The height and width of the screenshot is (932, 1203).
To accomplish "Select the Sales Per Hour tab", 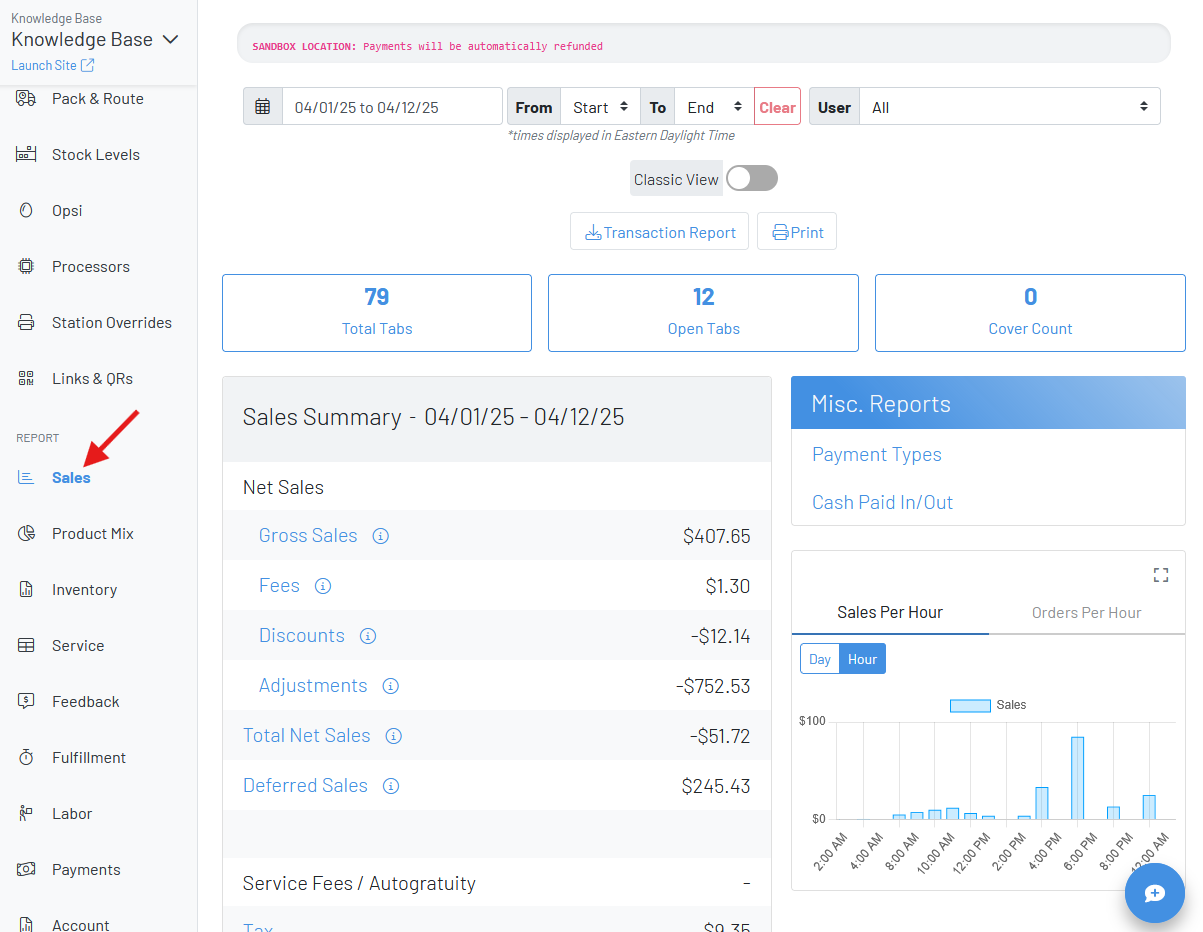I will 889,612.
